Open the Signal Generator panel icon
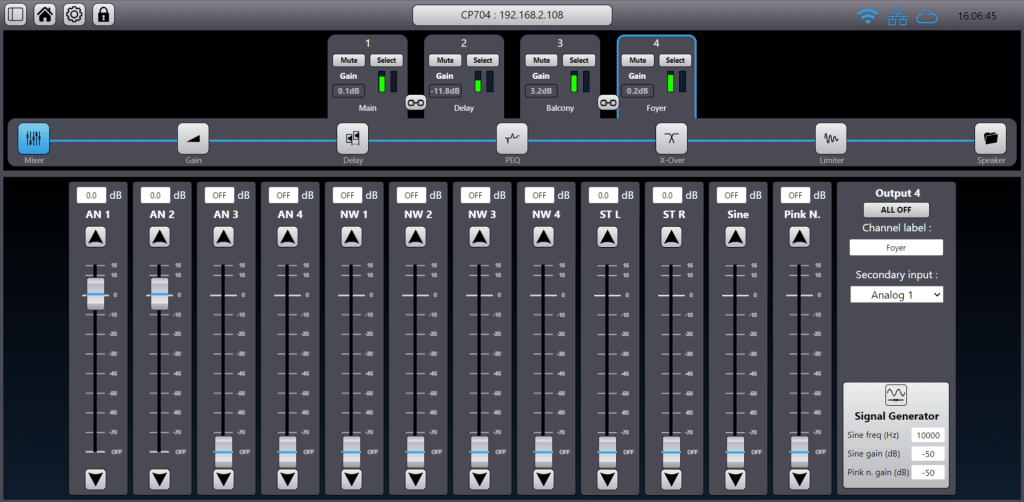 coord(895,395)
